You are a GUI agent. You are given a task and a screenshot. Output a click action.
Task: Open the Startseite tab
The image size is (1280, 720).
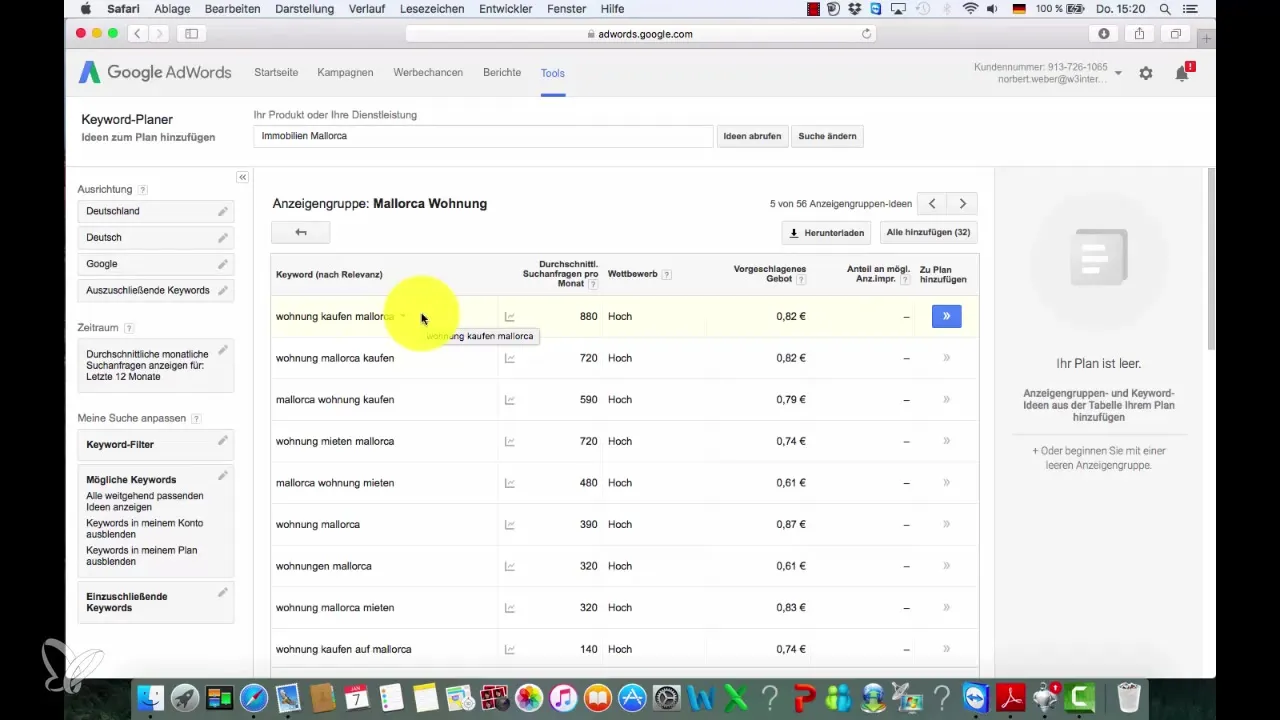point(276,73)
